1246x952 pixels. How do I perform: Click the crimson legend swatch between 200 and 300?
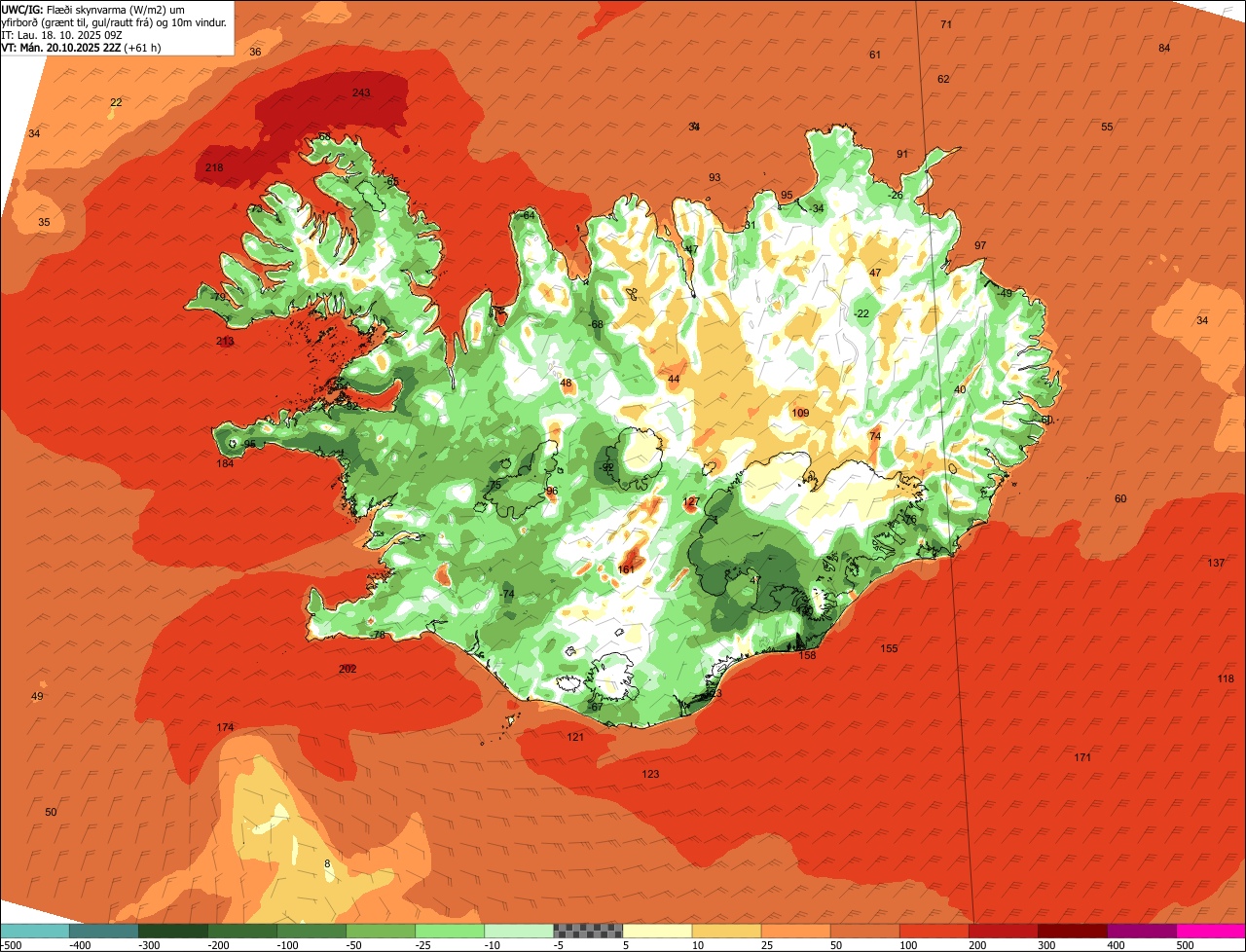1004,931
